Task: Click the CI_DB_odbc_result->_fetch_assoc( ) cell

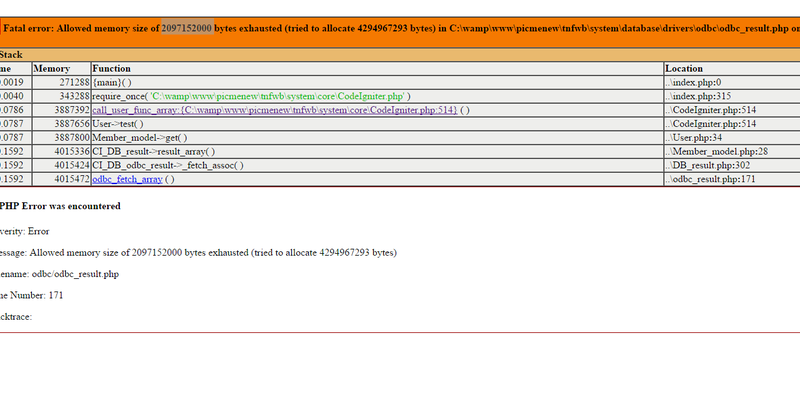Action: point(378,165)
